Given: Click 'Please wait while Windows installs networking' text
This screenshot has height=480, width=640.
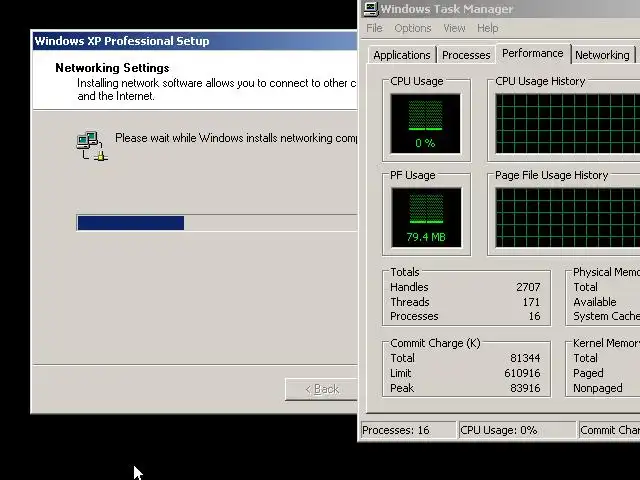Looking at the screenshot, I should pyautogui.click(x=236, y=138).
